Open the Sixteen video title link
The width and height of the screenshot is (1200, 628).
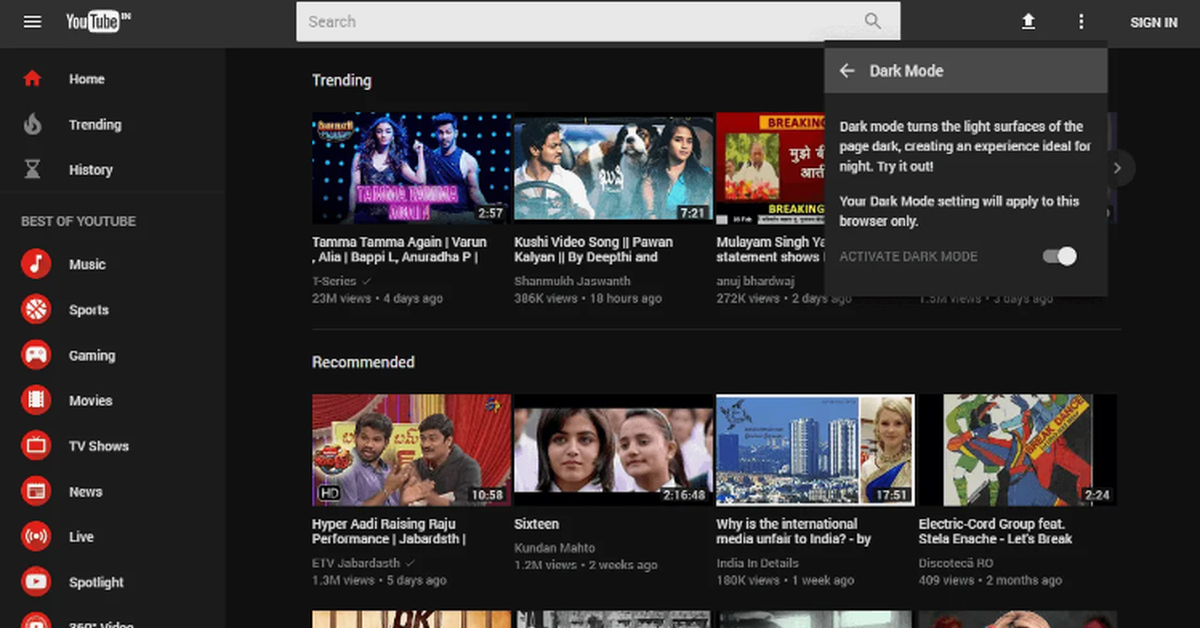(536, 524)
